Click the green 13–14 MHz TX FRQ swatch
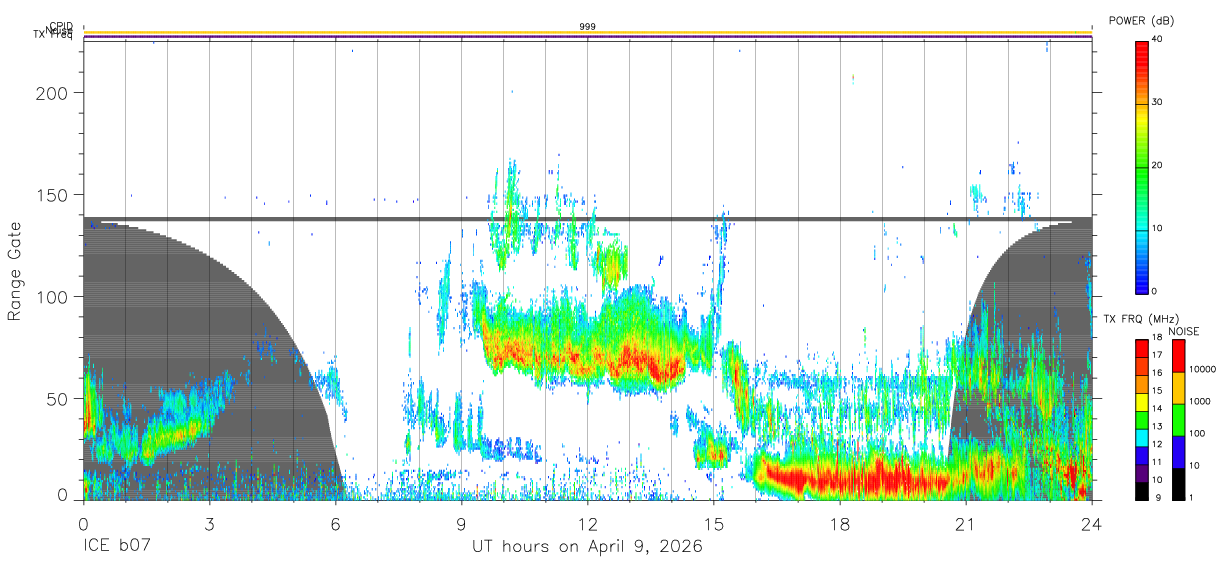 click(1141, 419)
